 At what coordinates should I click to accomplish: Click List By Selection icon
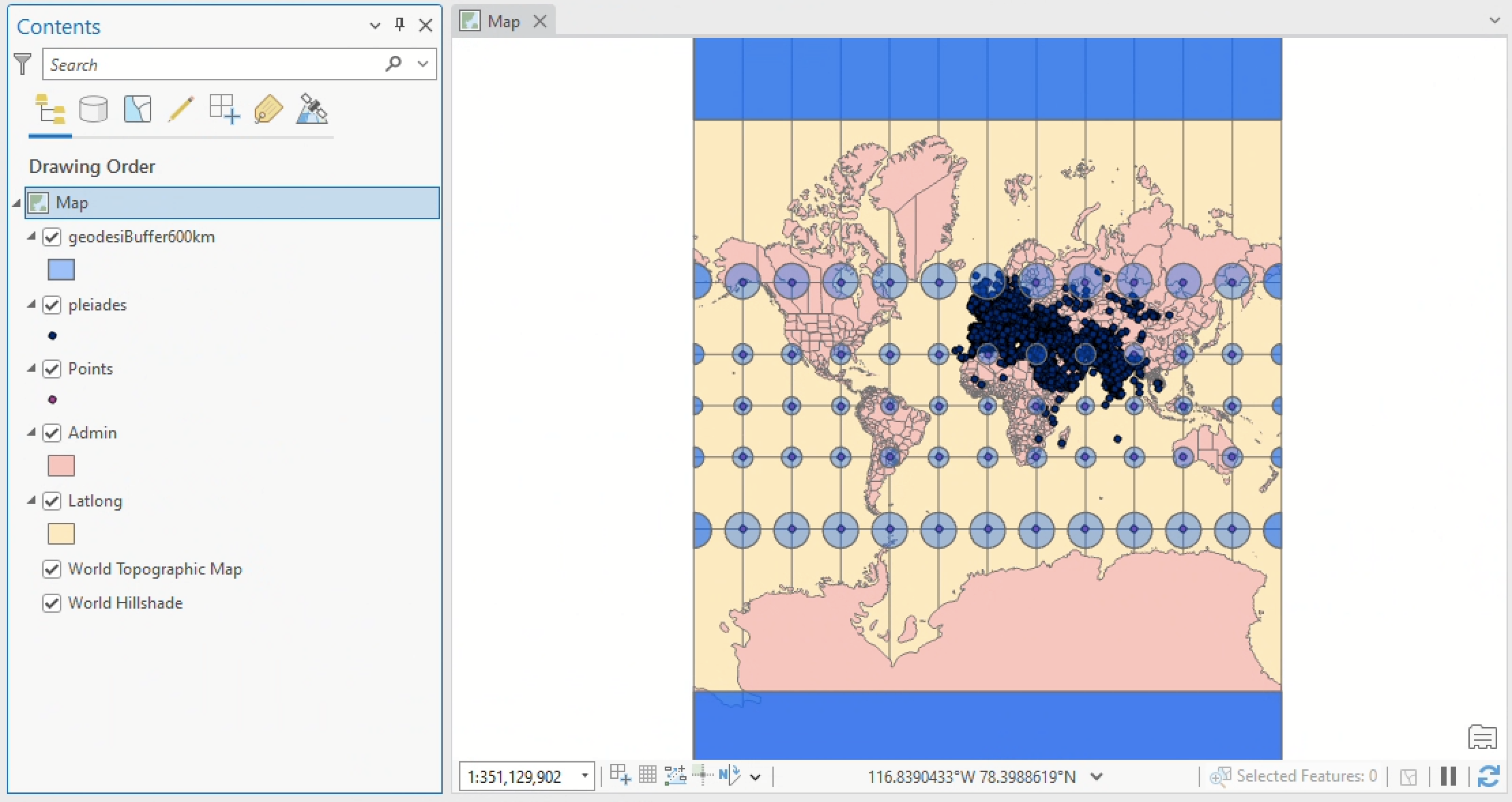pos(137,109)
